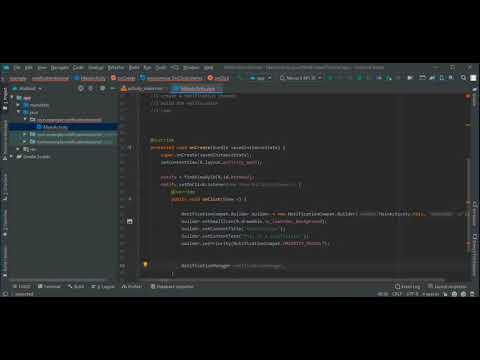The image size is (480, 360).
Task: Open the Analyze menu
Action: tap(96, 68)
